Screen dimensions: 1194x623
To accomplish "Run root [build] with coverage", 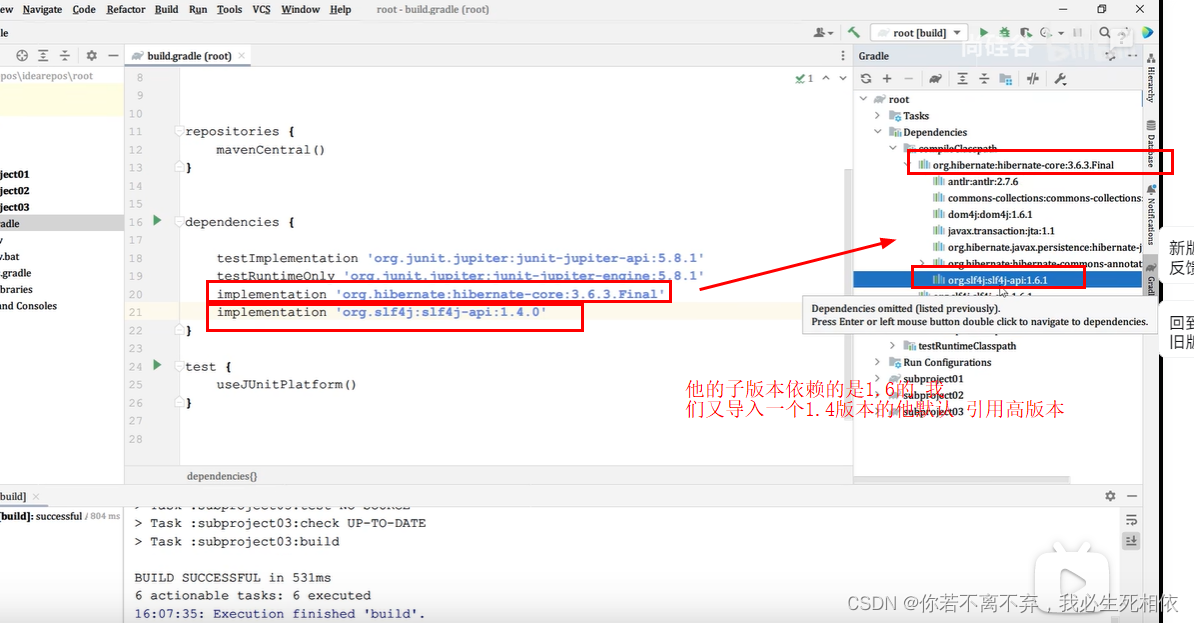I will coord(1026,33).
